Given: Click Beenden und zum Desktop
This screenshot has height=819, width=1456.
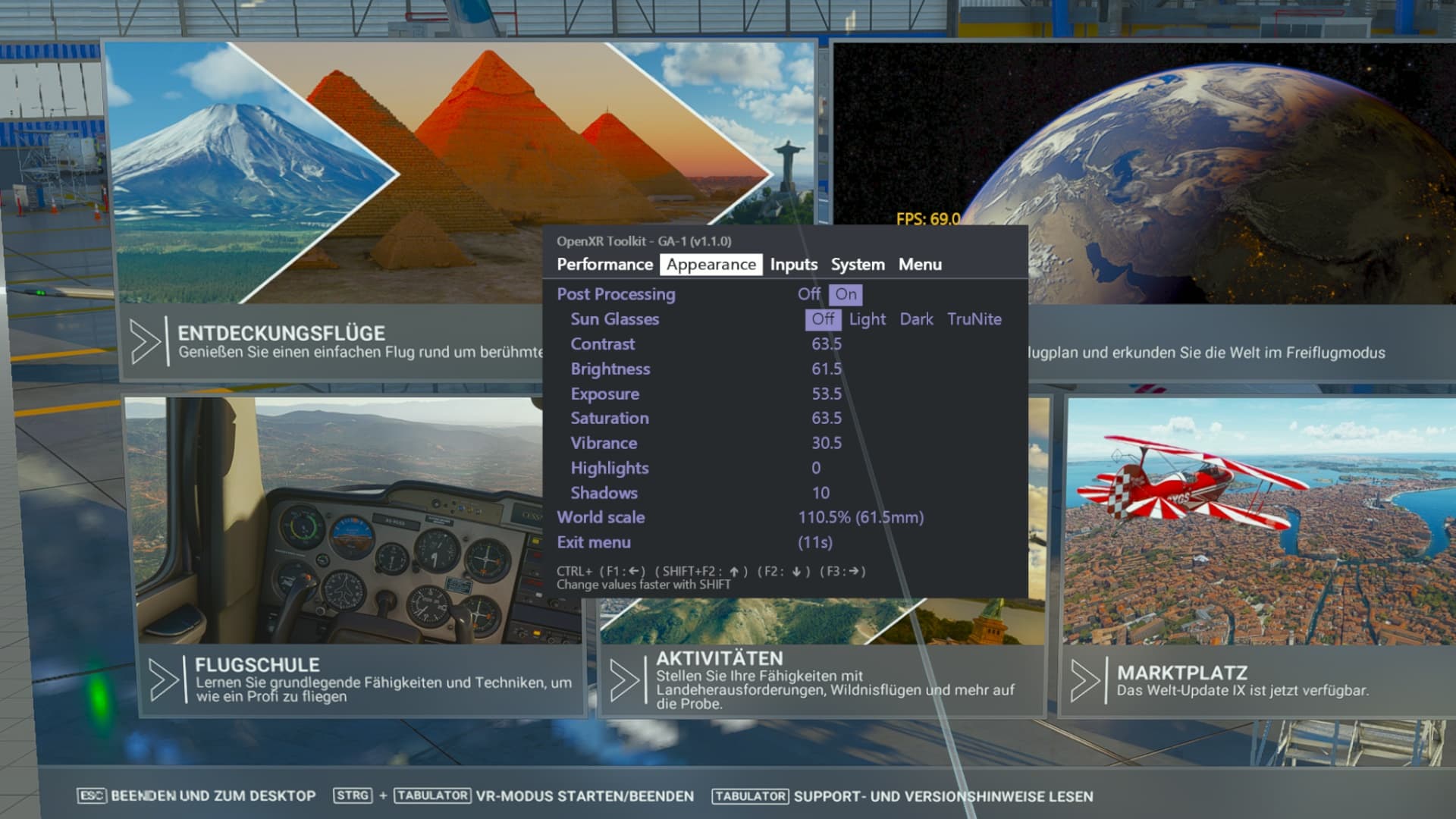Looking at the screenshot, I should (x=213, y=796).
